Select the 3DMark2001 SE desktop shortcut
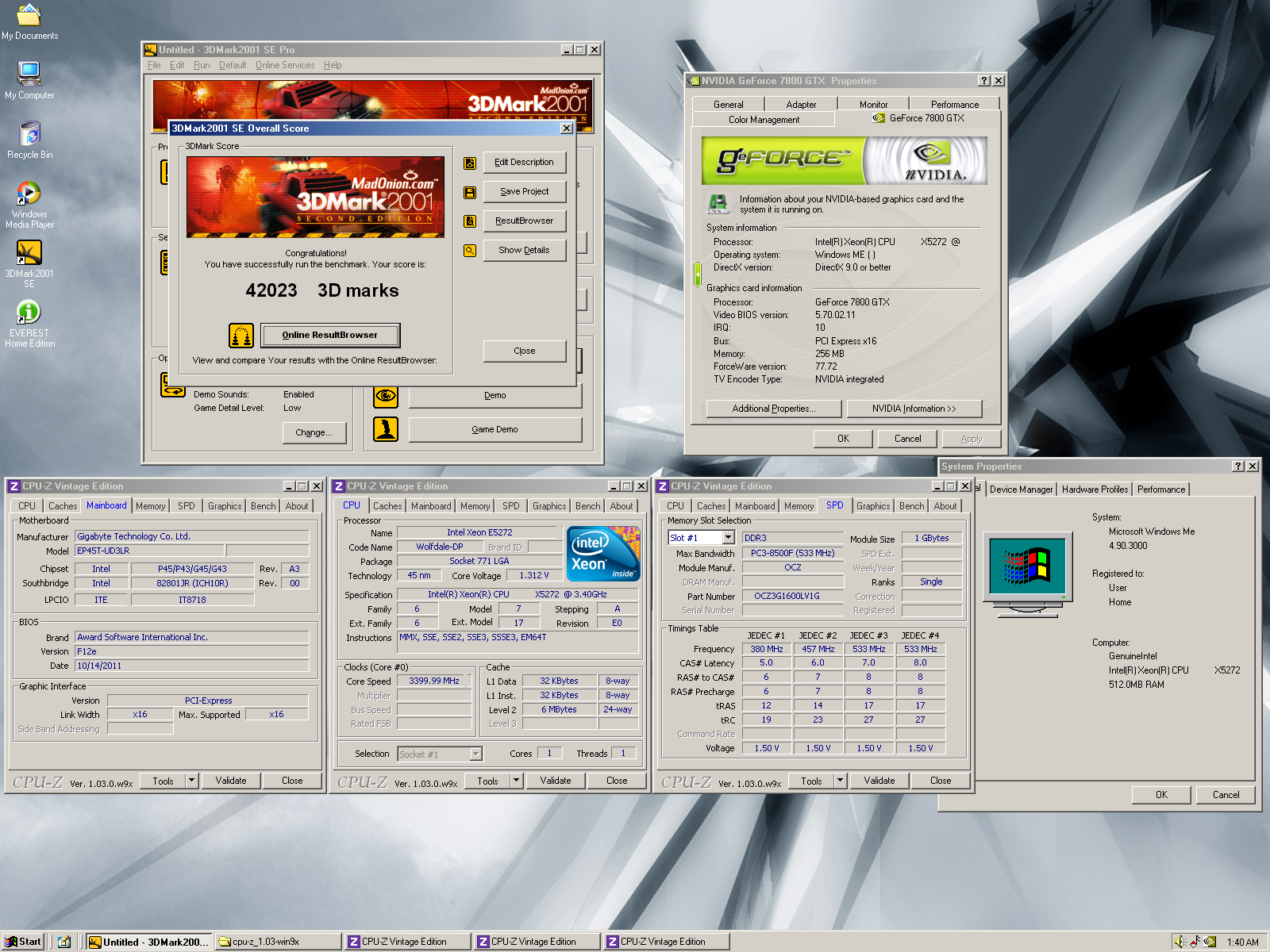 tap(29, 252)
